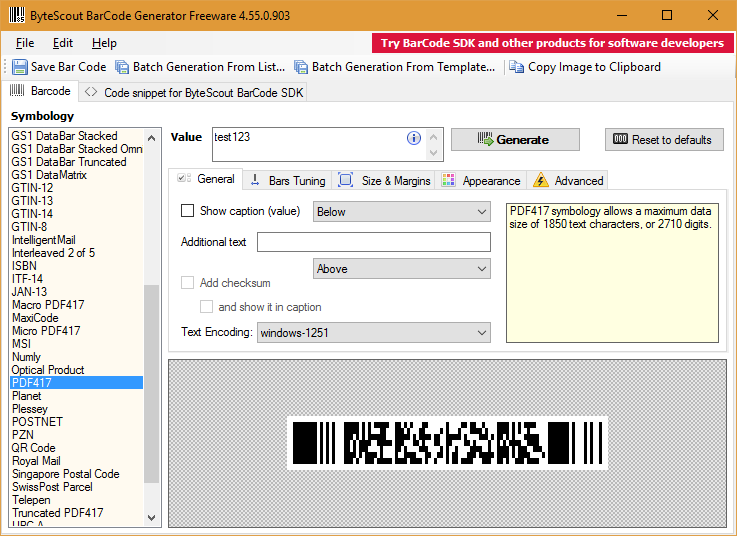Click the Reset to defaults button
The width and height of the screenshot is (737, 536).
click(664, 140)
